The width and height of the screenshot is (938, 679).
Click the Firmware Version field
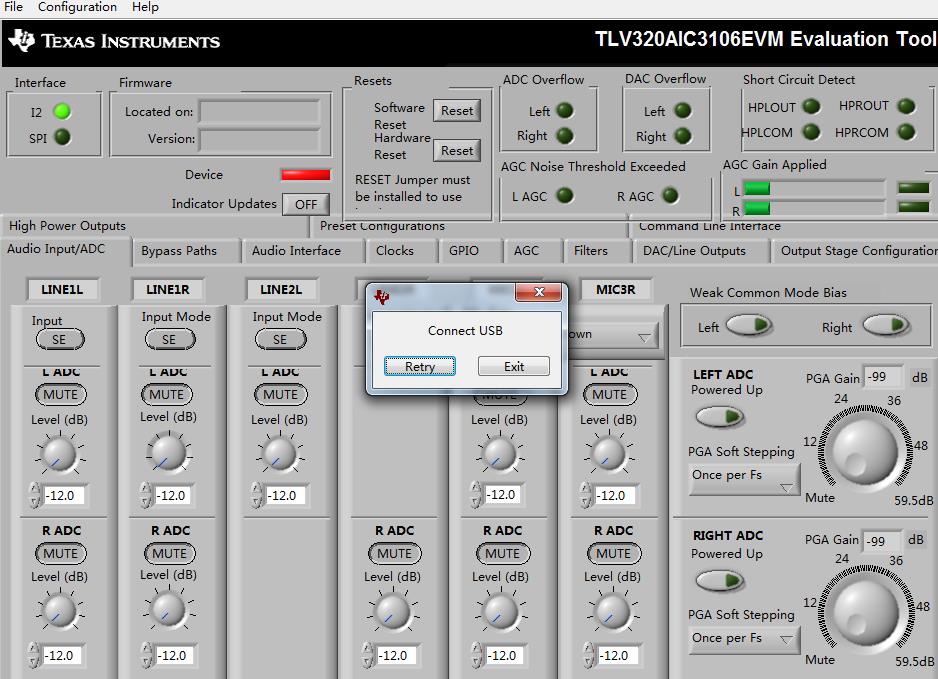coord(260,139)
